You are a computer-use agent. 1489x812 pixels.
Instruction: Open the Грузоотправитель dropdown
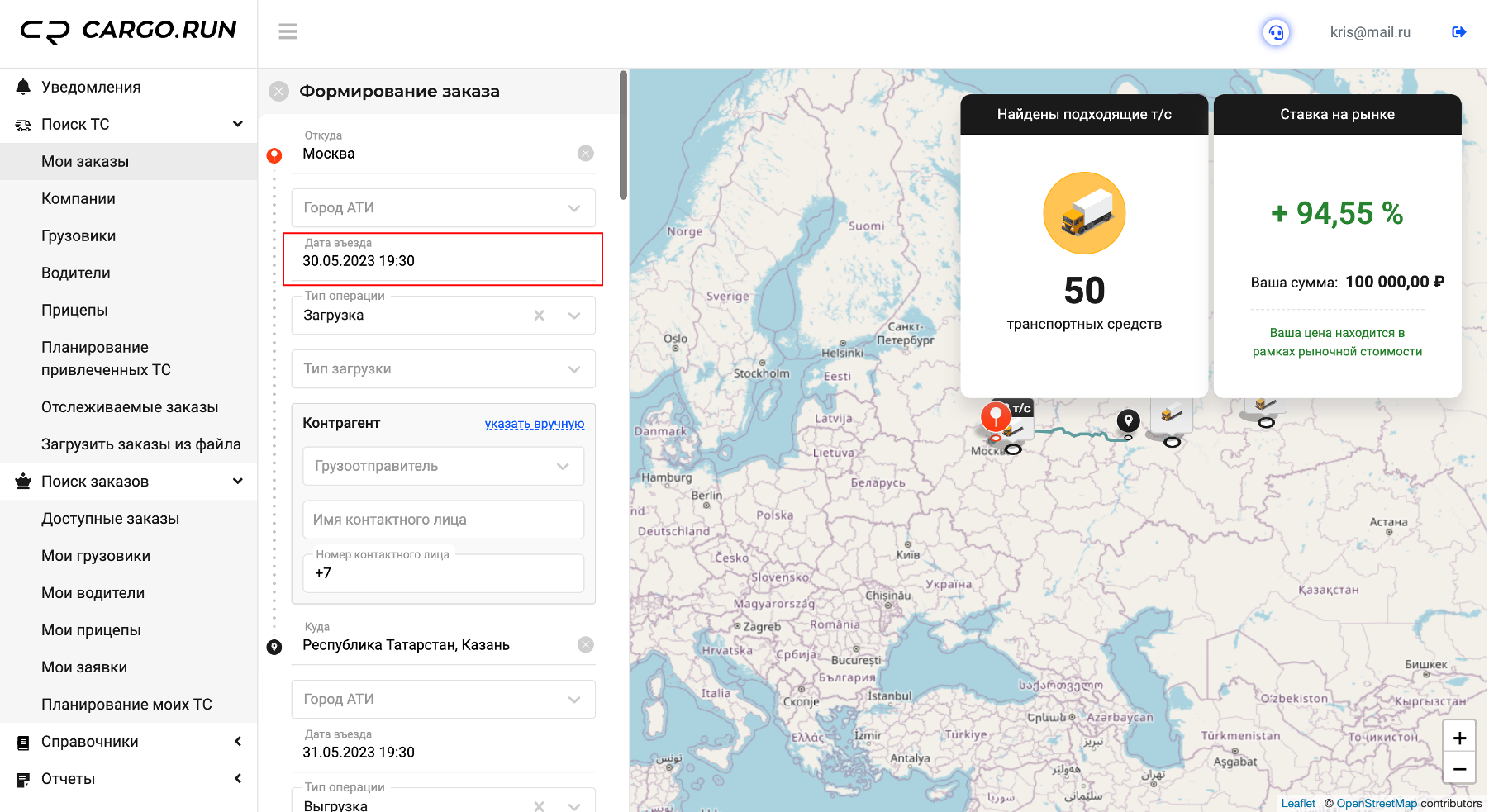click(444, 467)
